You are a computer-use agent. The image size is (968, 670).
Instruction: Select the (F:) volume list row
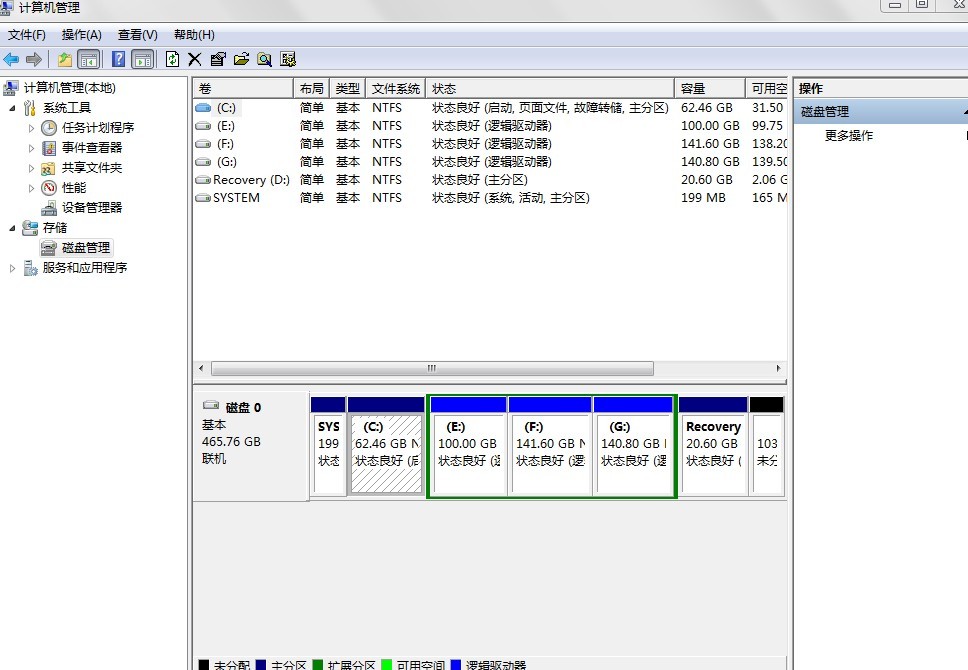coord(490,143)
